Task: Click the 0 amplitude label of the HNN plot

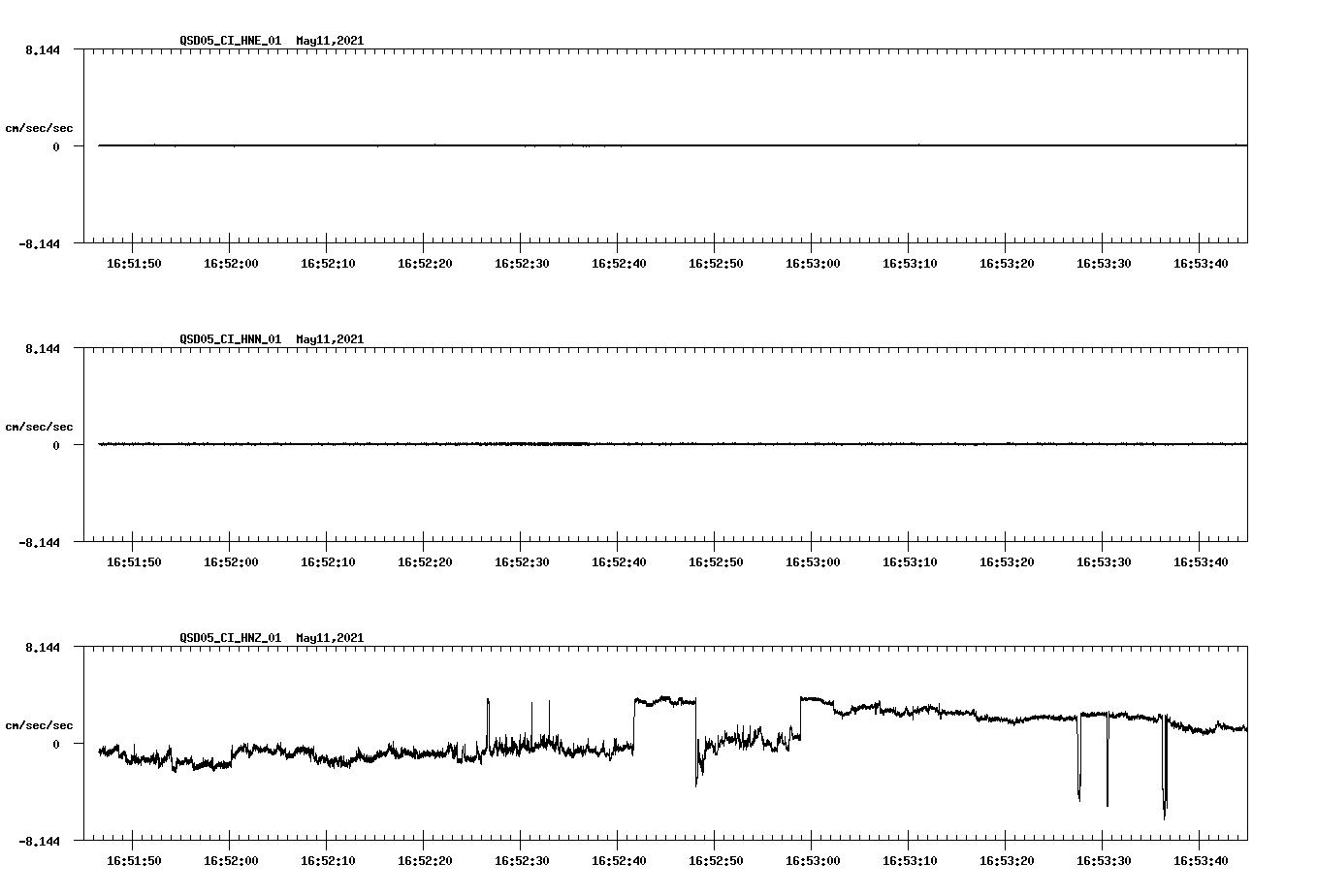Action: (58, 445)
